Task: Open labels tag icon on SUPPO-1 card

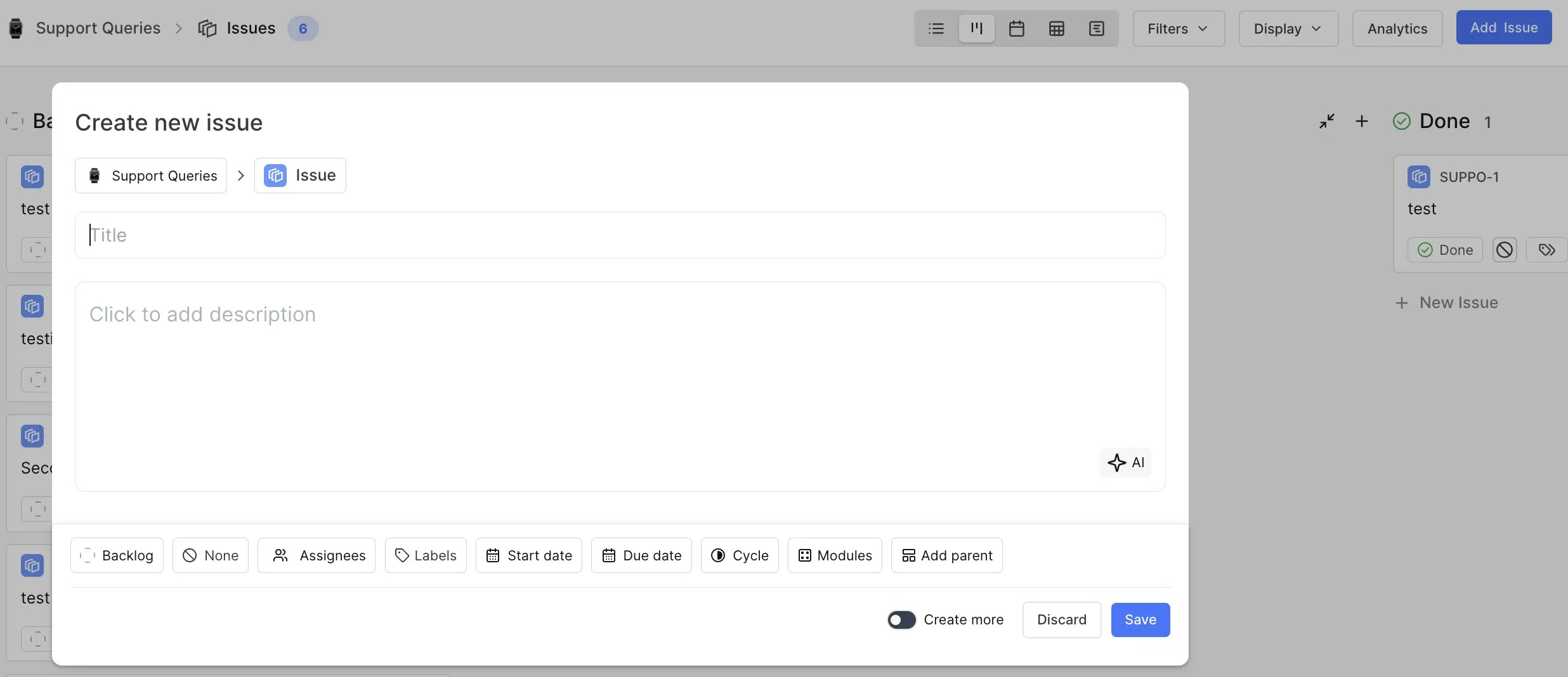Action: point(1546,250)
